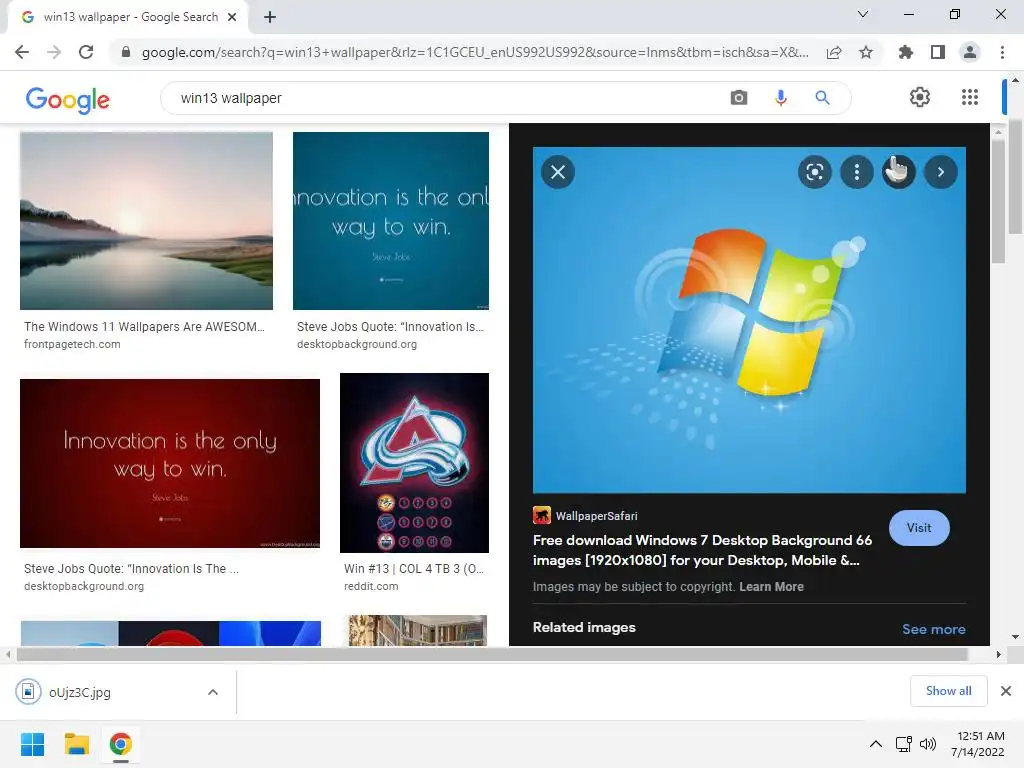Open the Learn More copyright link
Image resolution: width=1024 pixels, height=768 pixels.
point(771,586)
